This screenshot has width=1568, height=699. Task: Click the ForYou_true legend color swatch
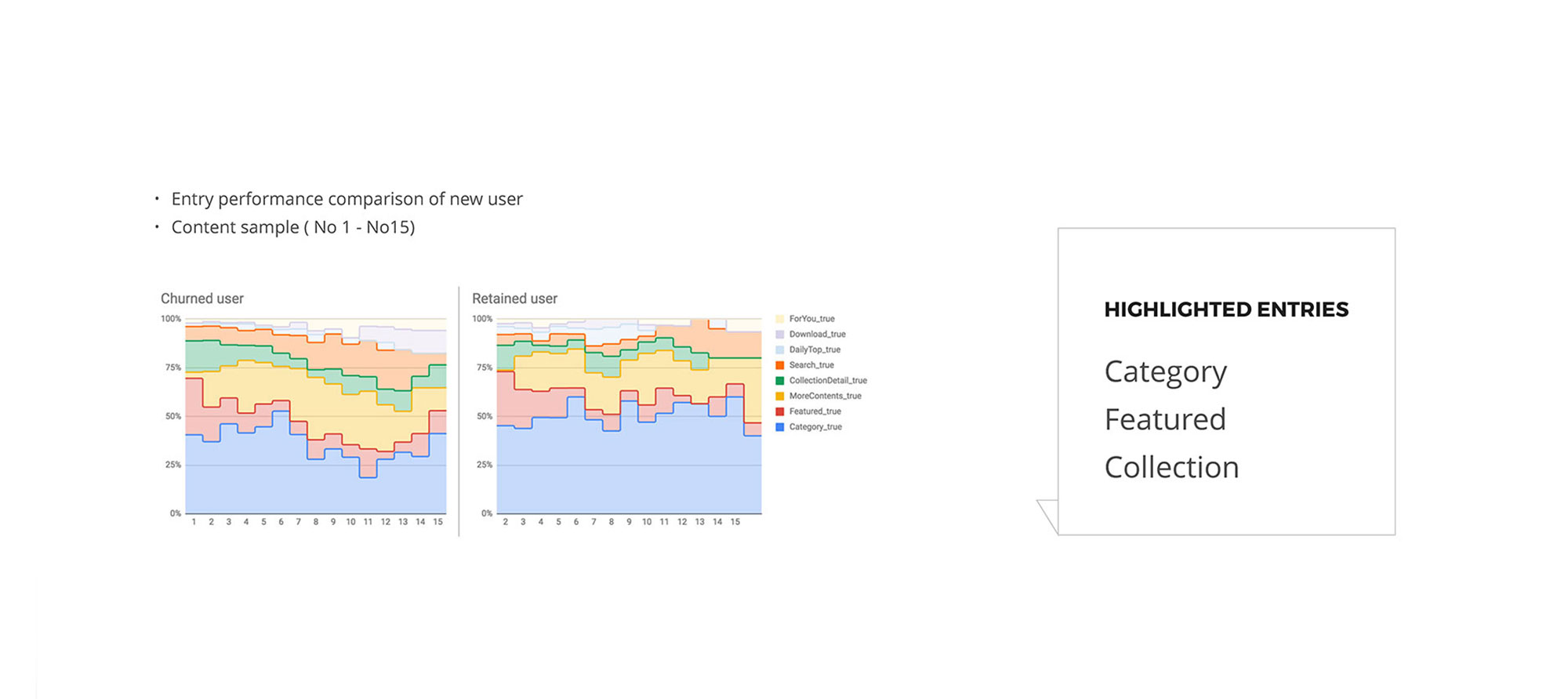779,319
